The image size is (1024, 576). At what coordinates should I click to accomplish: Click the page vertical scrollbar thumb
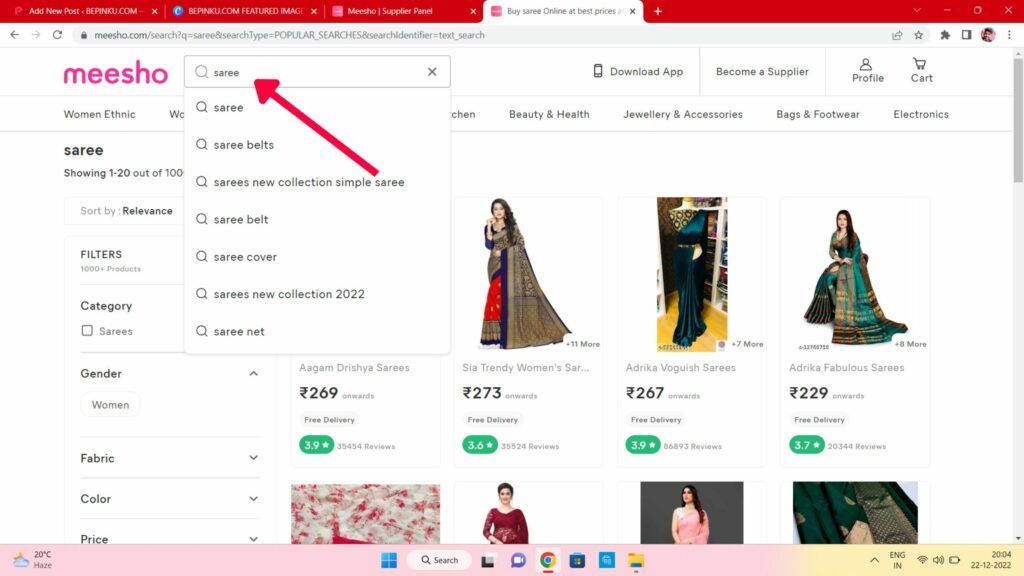click(x=1017, y=121)
